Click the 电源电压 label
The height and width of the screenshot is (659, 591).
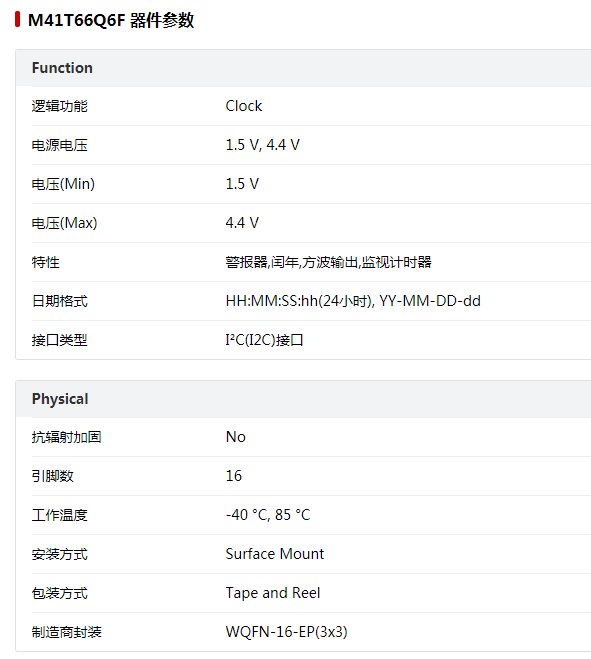(60, 145)
